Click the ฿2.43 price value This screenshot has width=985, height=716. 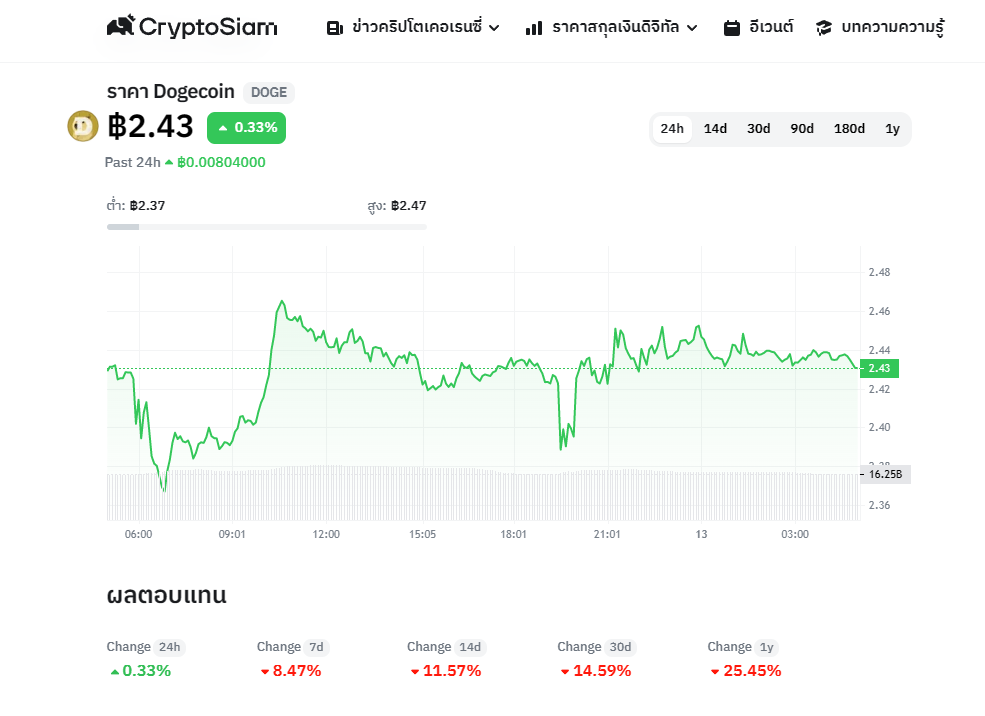150,126
